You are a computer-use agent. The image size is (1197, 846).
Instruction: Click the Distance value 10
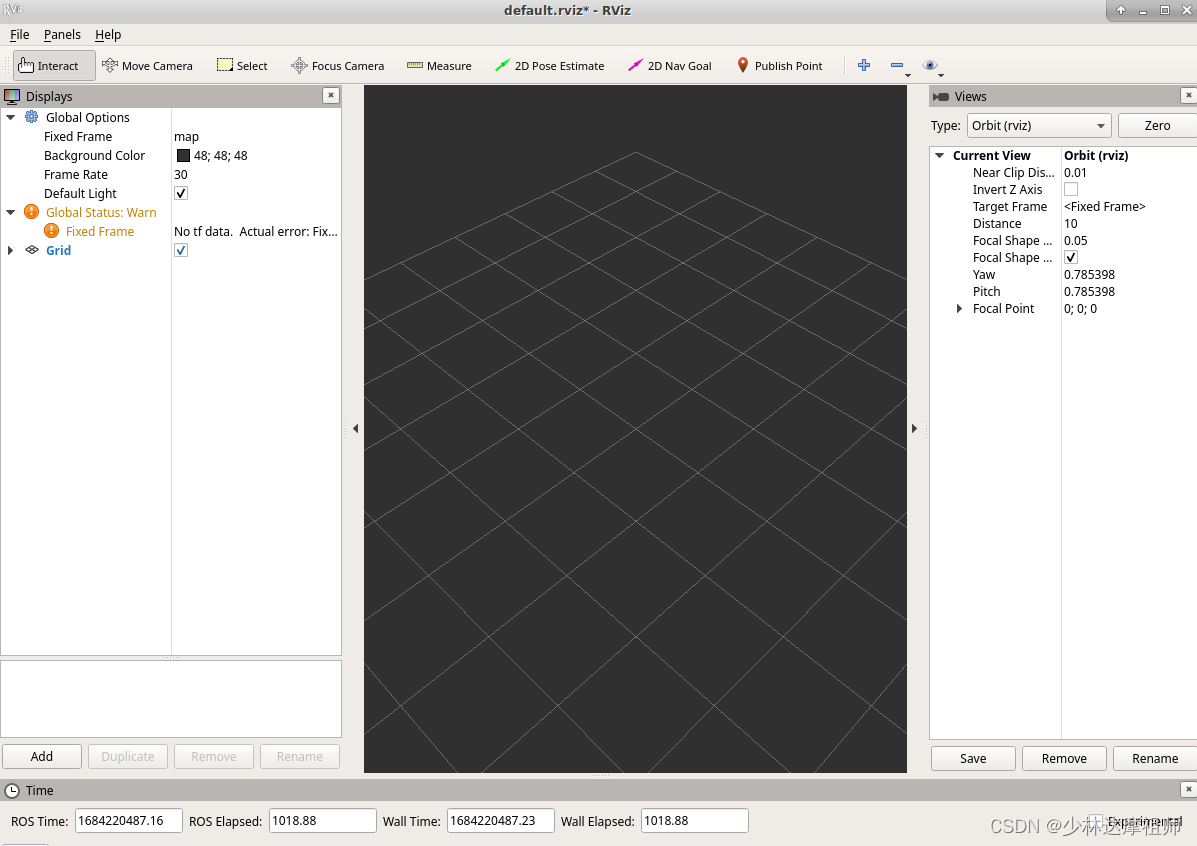(x=1071, y=224)
